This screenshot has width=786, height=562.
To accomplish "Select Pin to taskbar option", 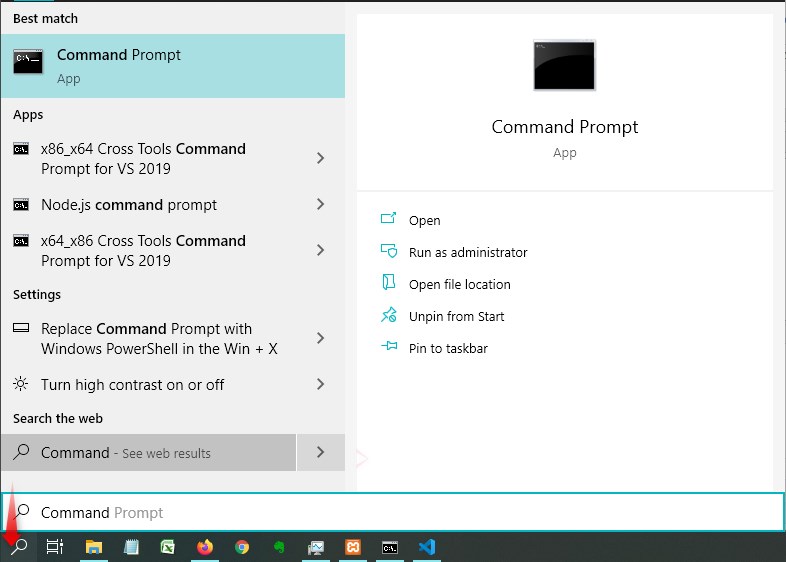I will point(448,348).
